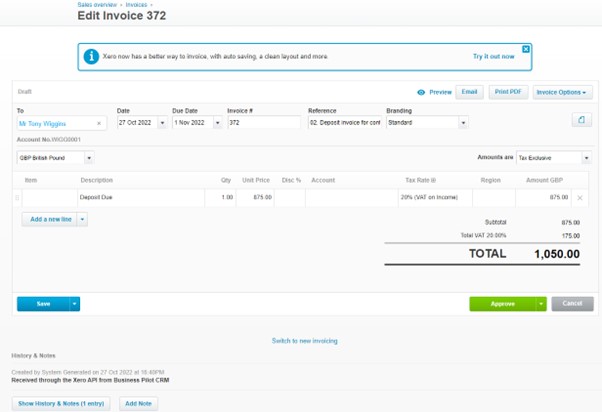Delete the Deposit Due line item
The width and height of the screenshot is (602, 412).
tap(580, 198)
